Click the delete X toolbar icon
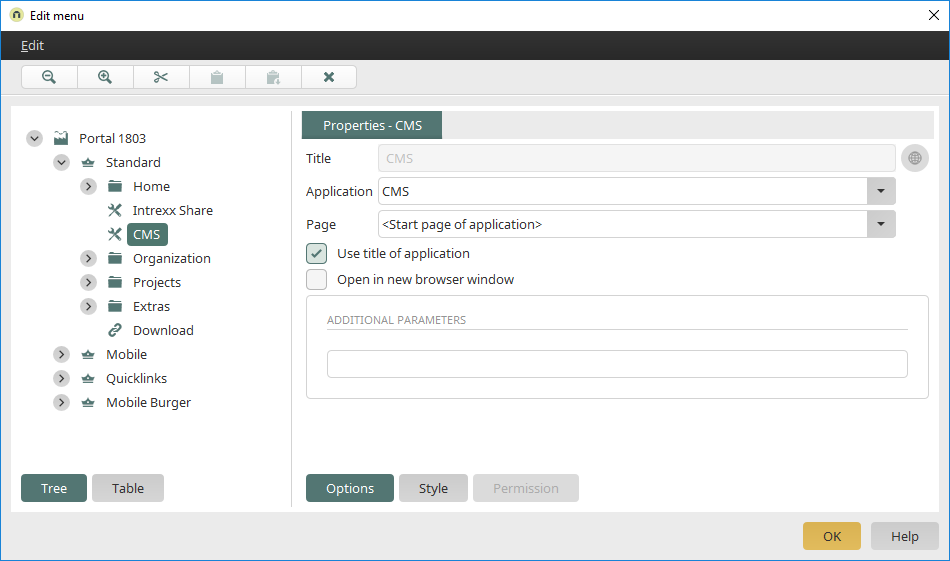 (x=329, y=77)
